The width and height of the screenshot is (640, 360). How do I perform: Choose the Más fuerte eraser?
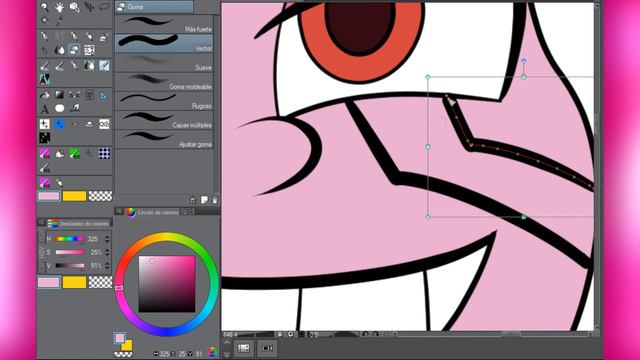coord(164,24)
